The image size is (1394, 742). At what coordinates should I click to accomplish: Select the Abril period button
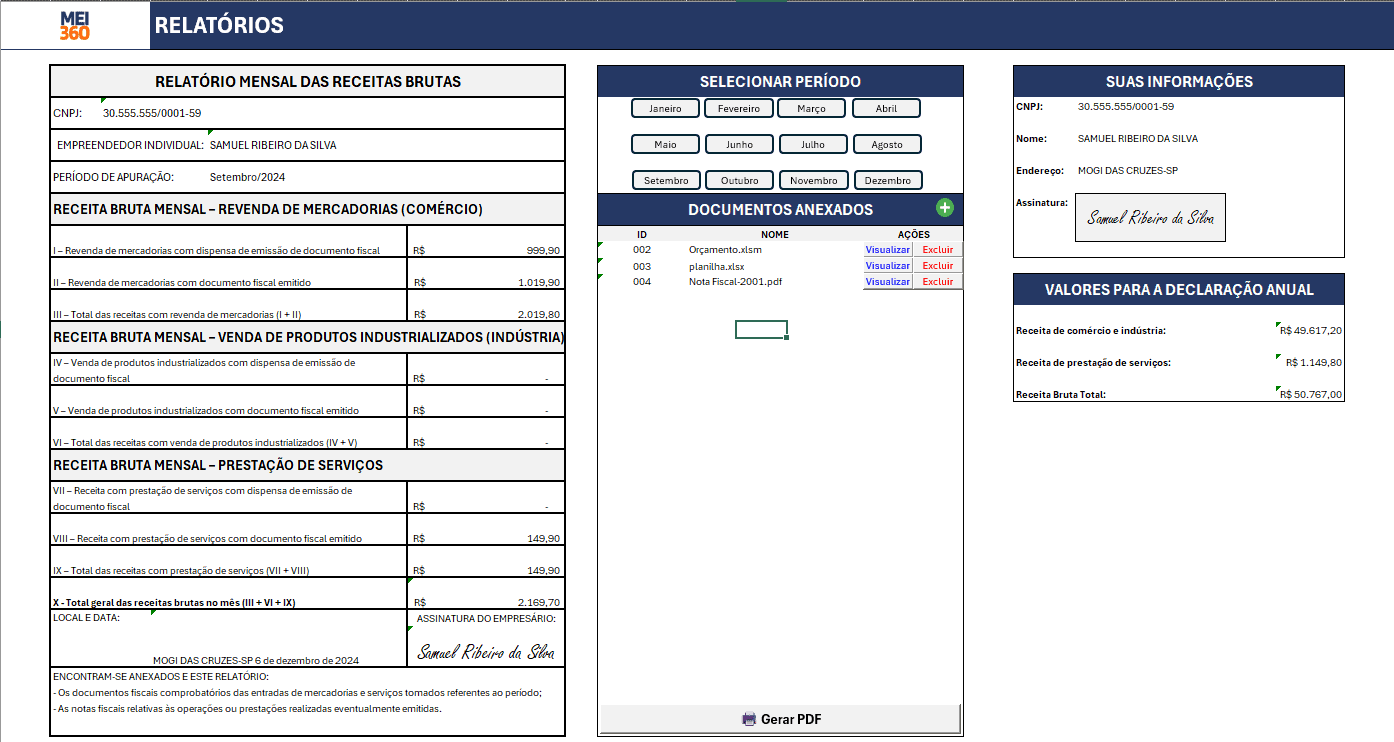886,108
